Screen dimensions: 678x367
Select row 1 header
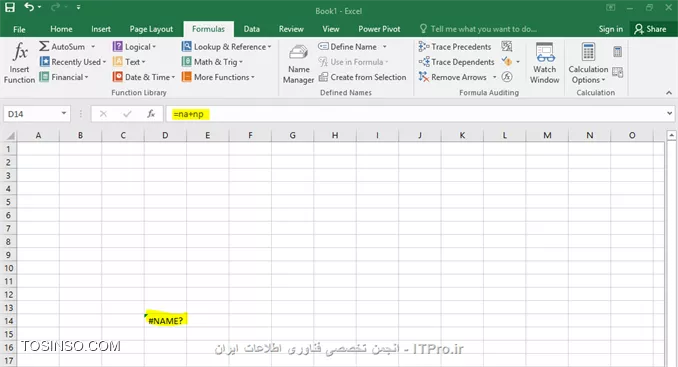point(9,149)
